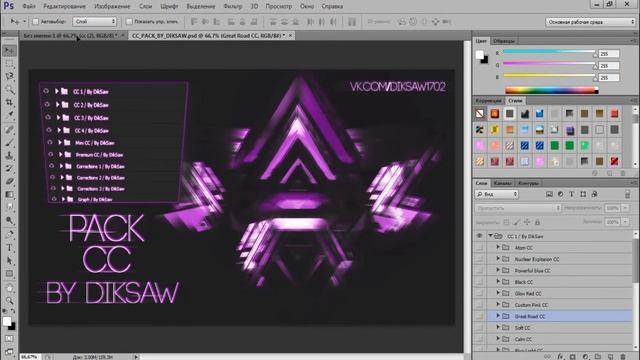Image resolution: width=640 pixels, height=360 pixels.
Task: Add a layer mask
Action: point(573,356)
